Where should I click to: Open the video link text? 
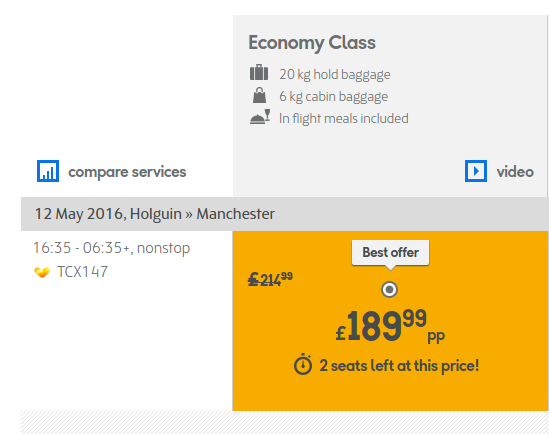pos(515,172)
